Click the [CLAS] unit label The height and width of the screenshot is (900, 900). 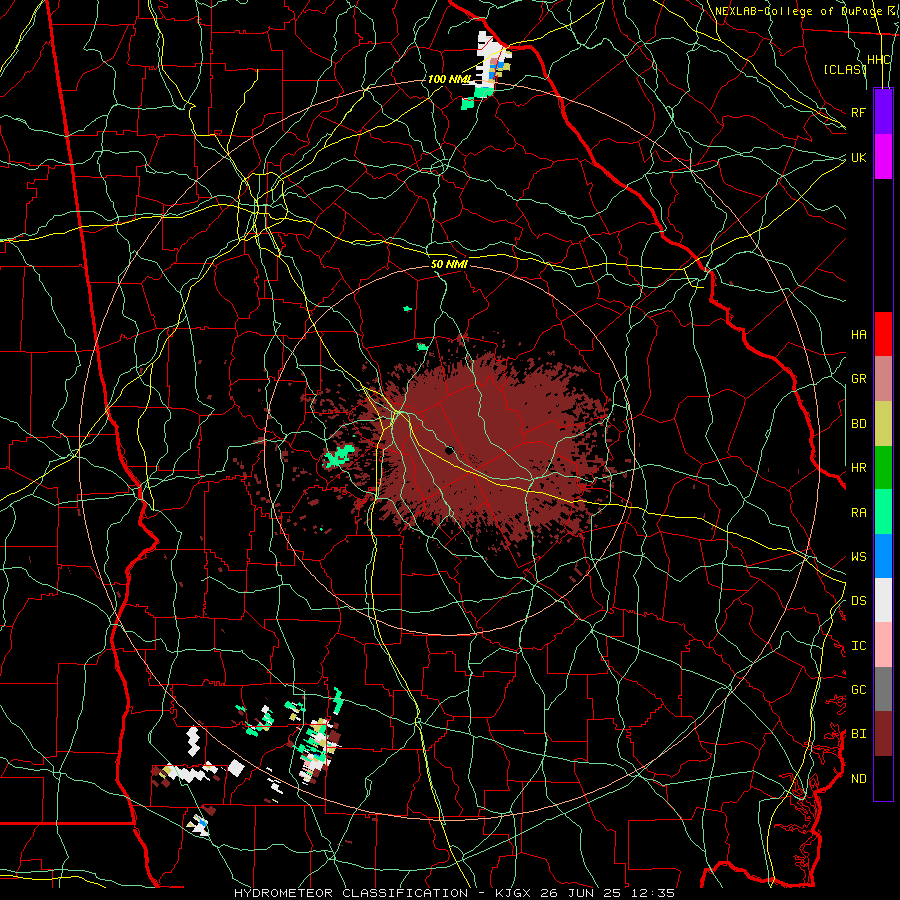coord(845,69)
